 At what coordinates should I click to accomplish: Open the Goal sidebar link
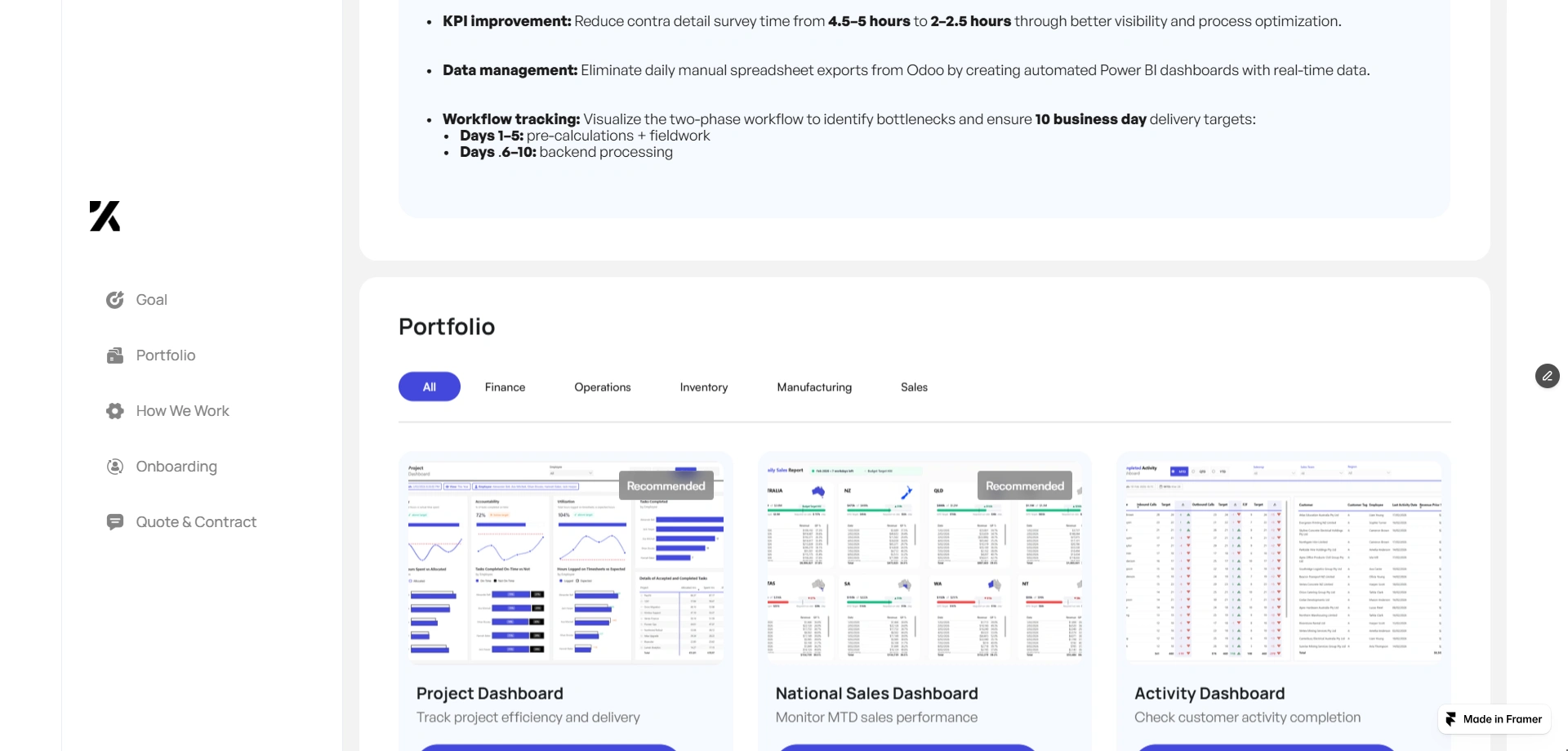[152, 300]
